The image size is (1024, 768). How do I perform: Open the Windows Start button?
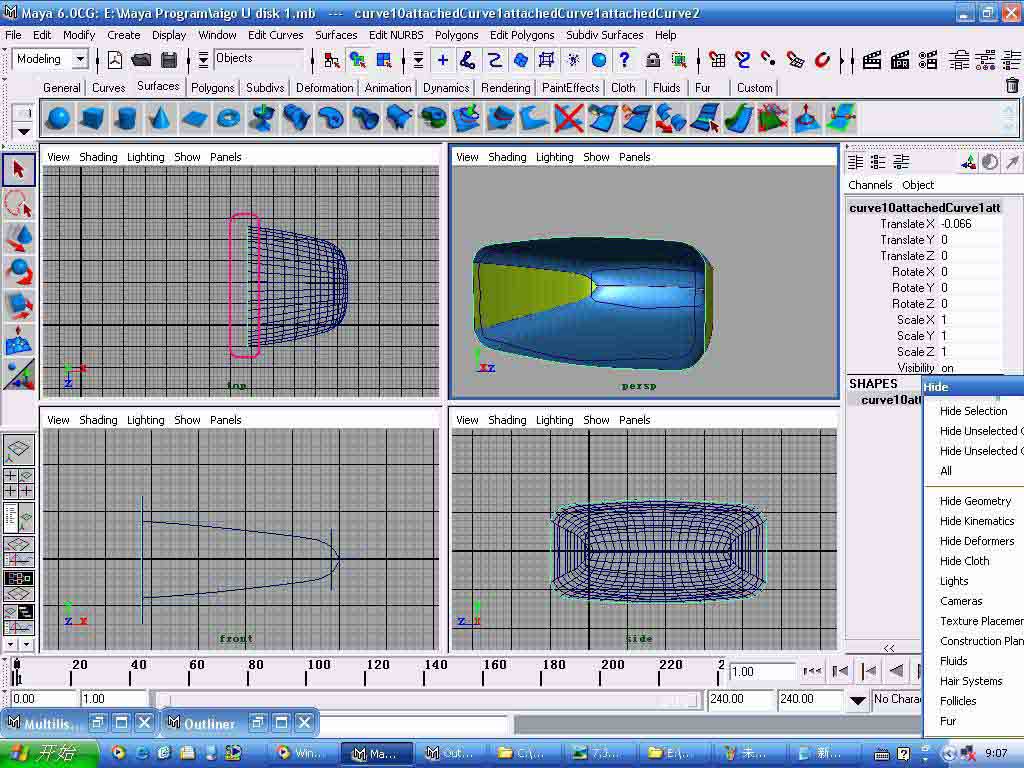[x=50, y=753]
